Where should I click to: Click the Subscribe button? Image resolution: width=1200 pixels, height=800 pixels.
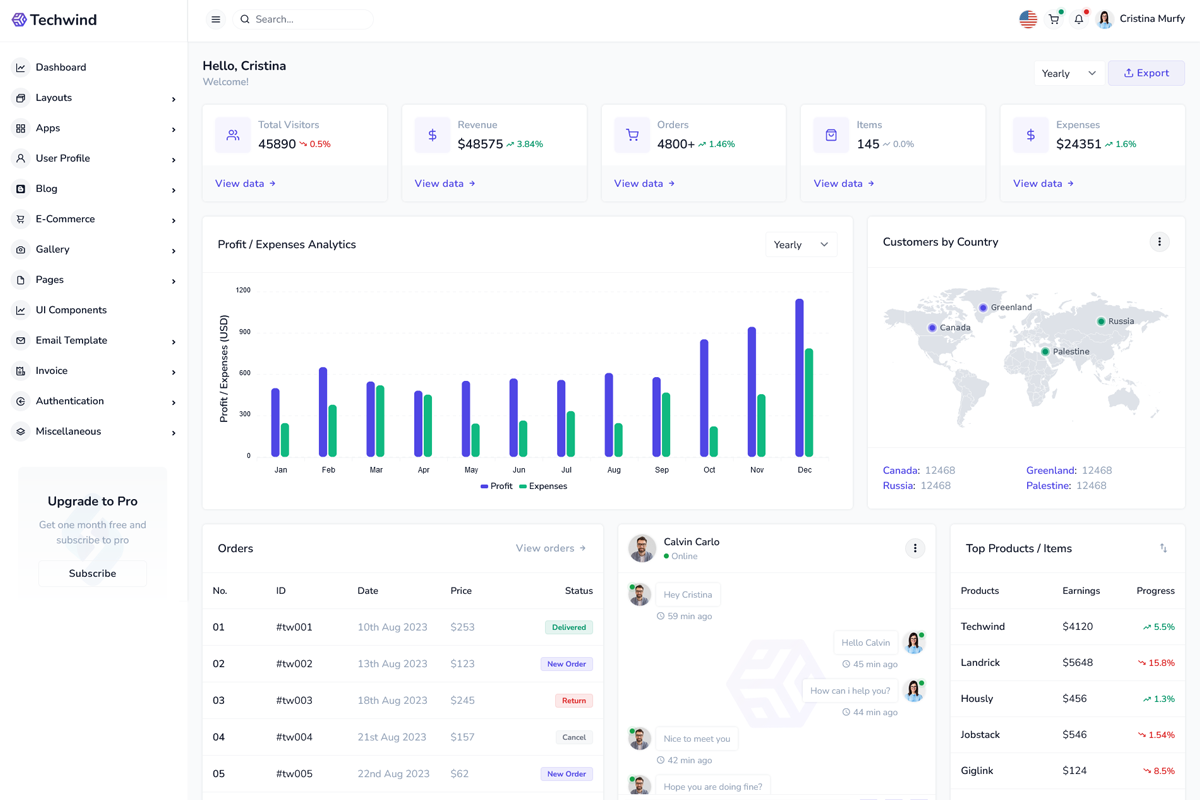(x=92, y=573)
